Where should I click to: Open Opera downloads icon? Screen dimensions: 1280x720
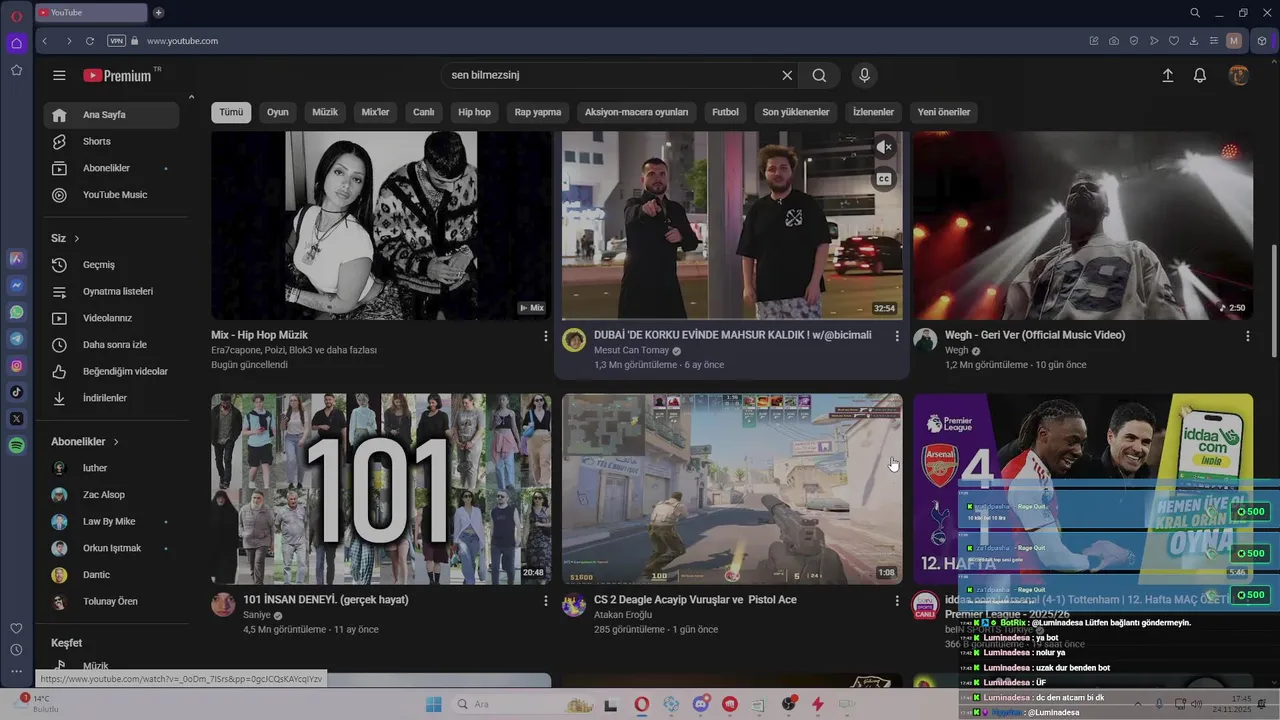(1194, 41)
